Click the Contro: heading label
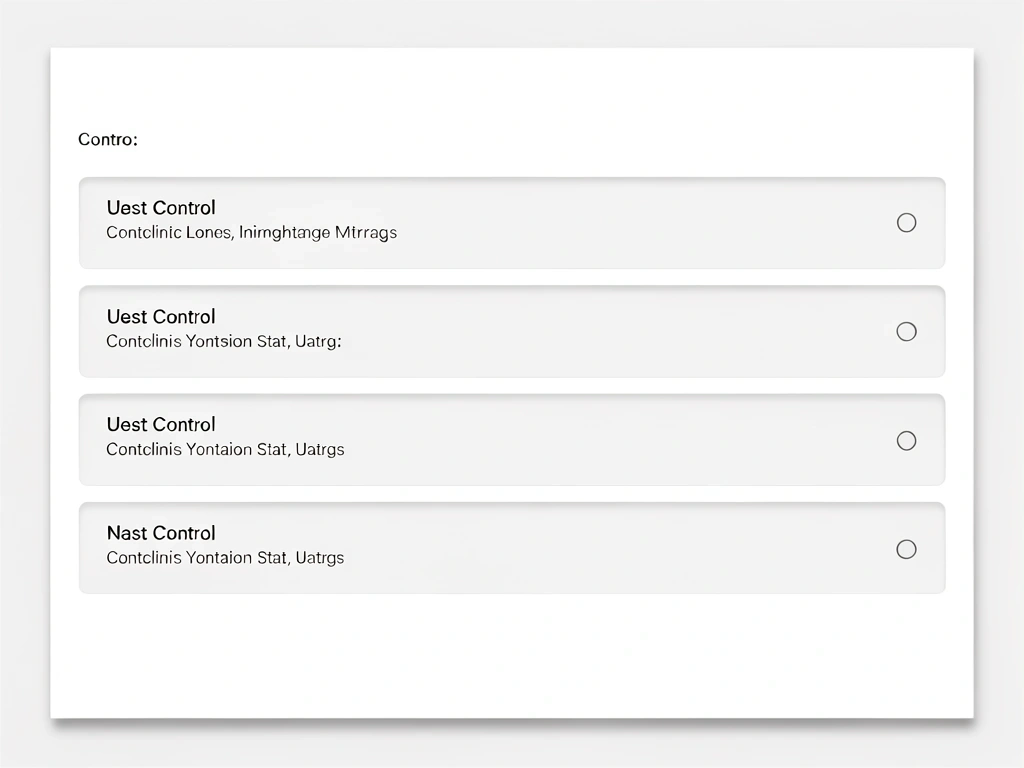Viewport: 1024px width, 768px height. pyautogui.click(x=107, y=139)
